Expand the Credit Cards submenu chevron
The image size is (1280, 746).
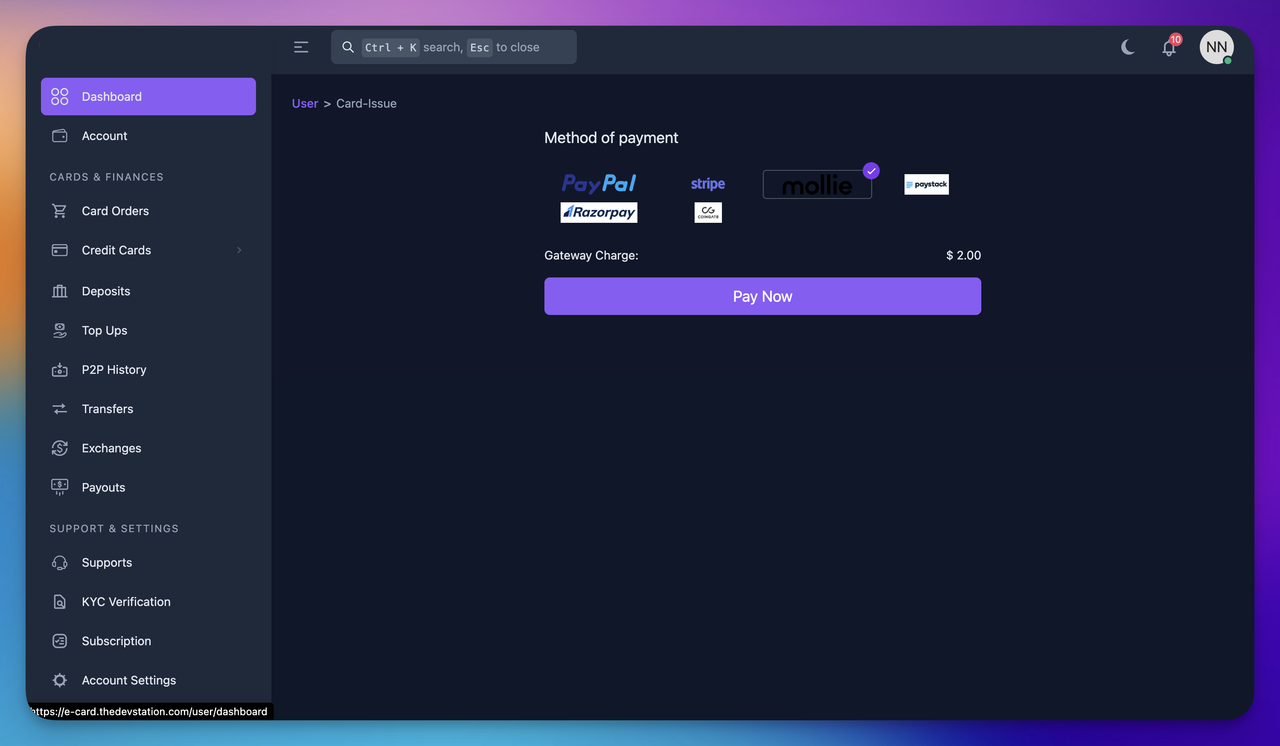pyautogui.click(x=239, y=250)
